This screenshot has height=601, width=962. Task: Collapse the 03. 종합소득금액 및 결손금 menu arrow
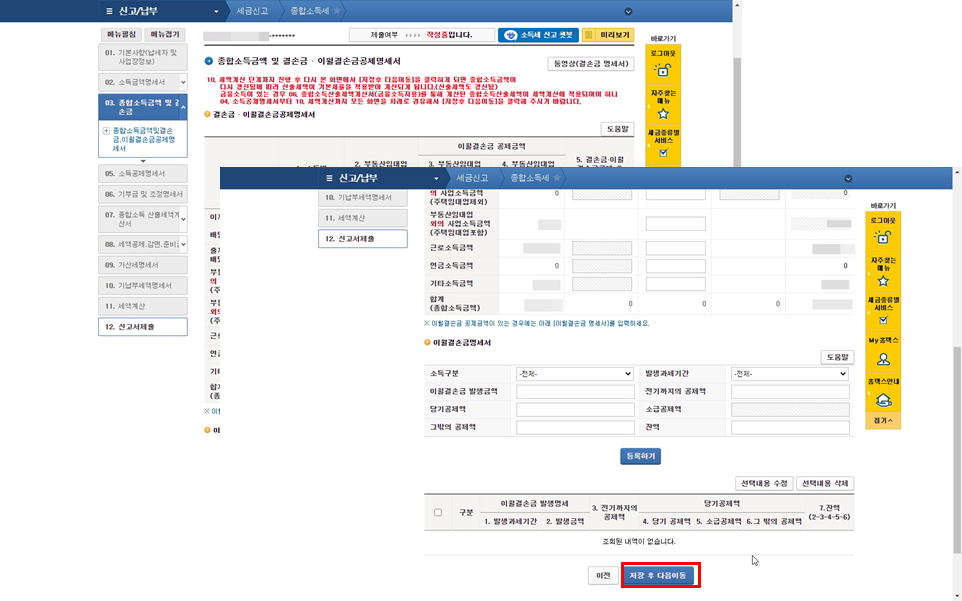click(x=183, y=107)
